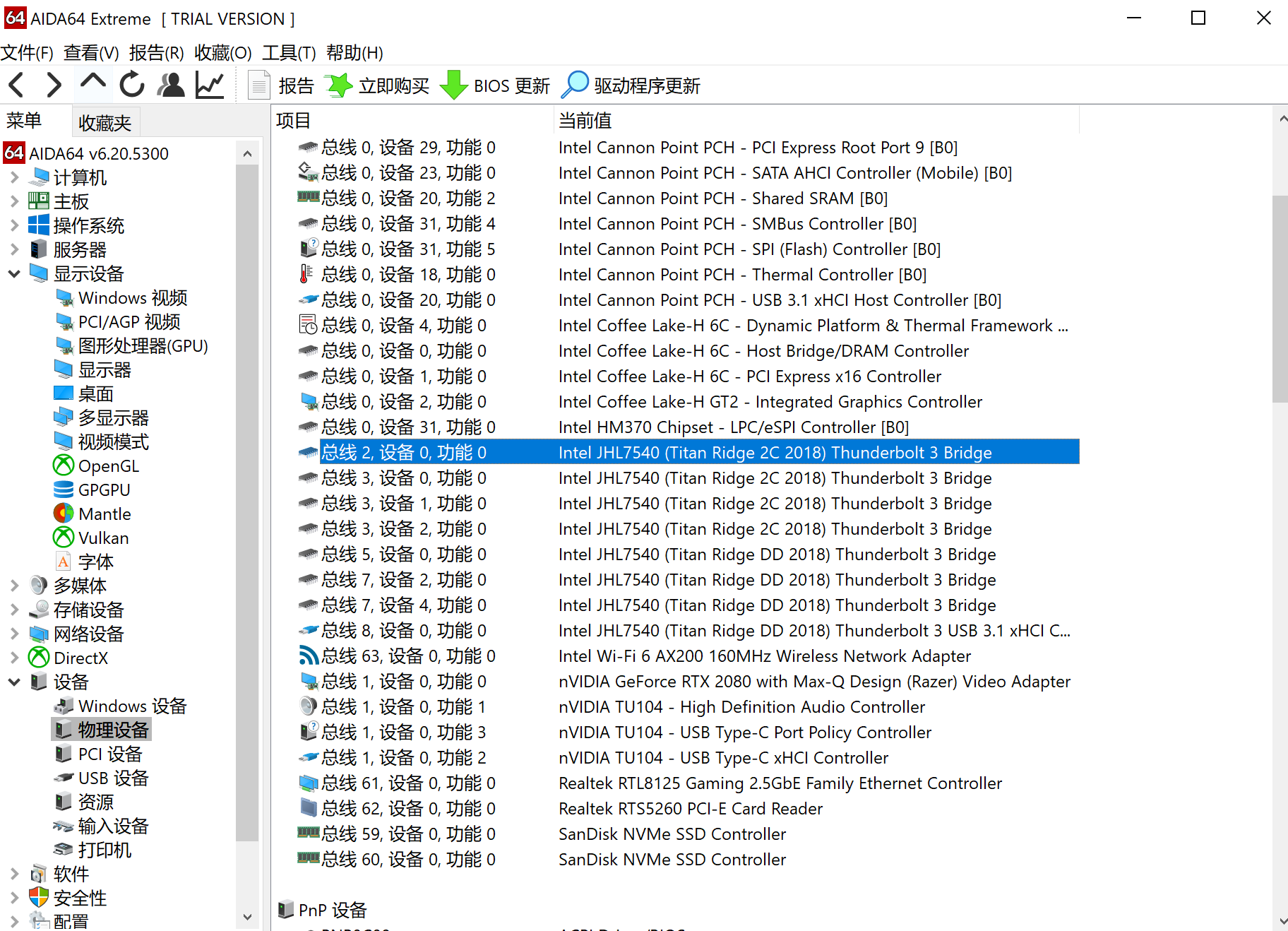Click the 安全性 shield icon in tree
Viewport: 1288px width, 931px height.
click(39, 898)
